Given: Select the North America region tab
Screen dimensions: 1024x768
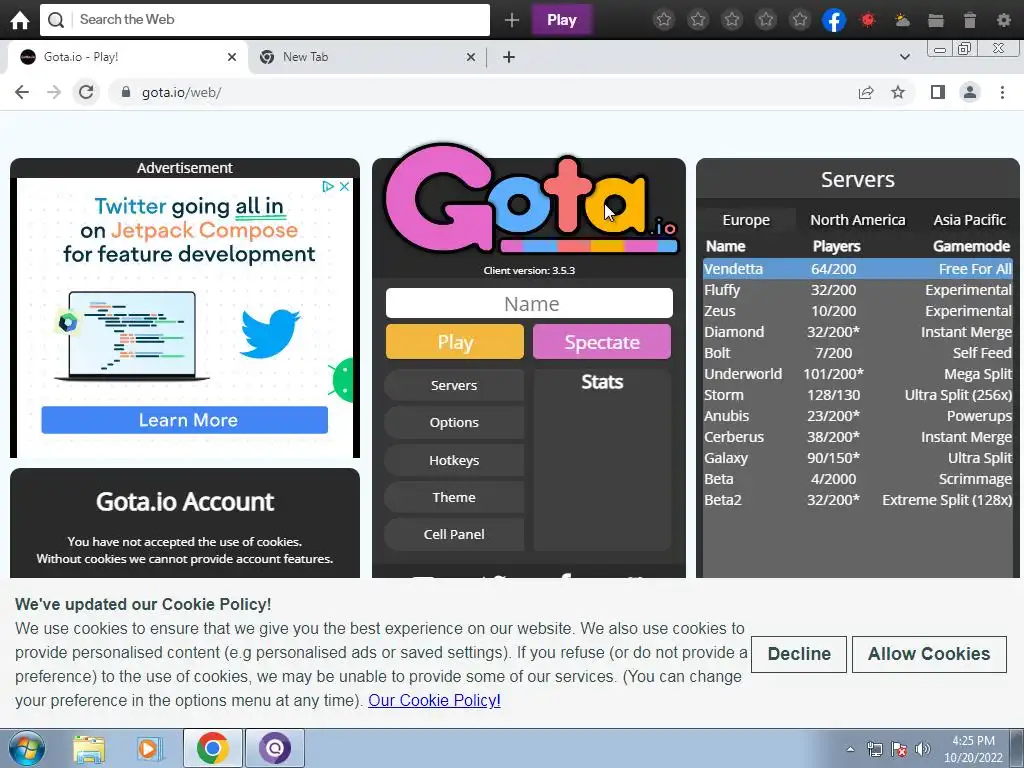Looking at the screenshot, I should [x=857, y=220].
